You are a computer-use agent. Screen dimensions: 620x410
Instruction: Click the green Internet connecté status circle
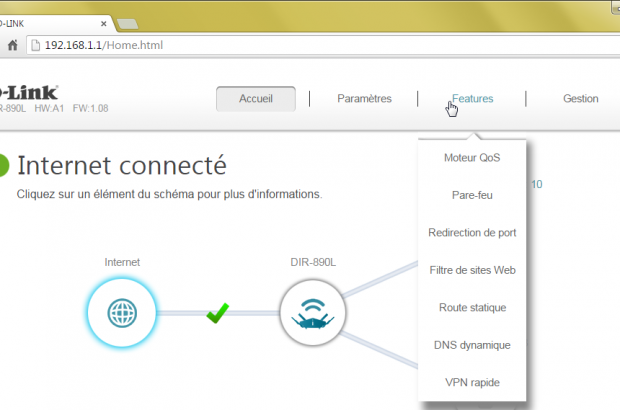[x=4, y=166]
